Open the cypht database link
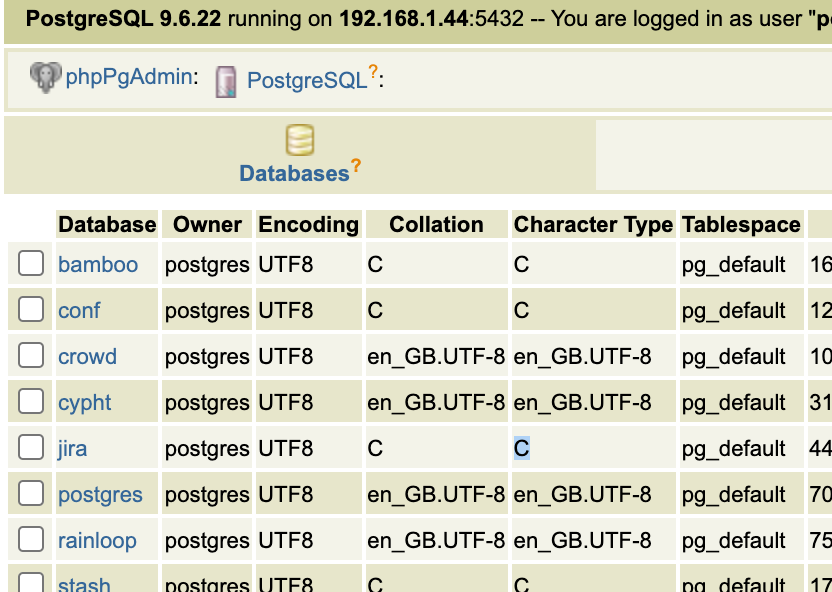Viewport: 832px width, 592px height. [84, 402]
